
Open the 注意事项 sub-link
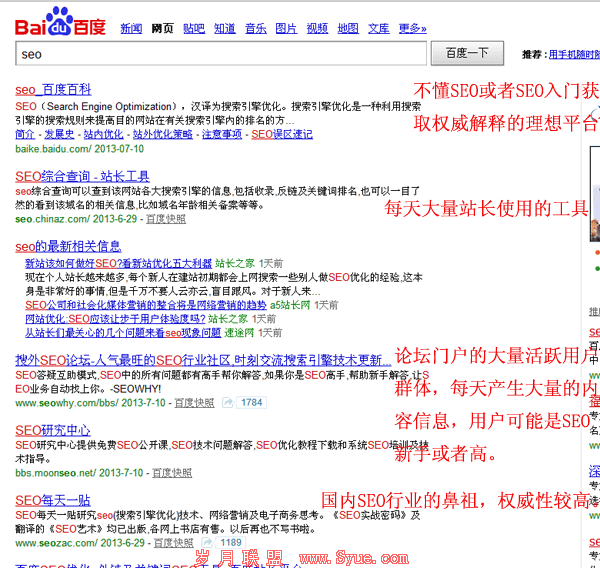[x=222, y=134]
